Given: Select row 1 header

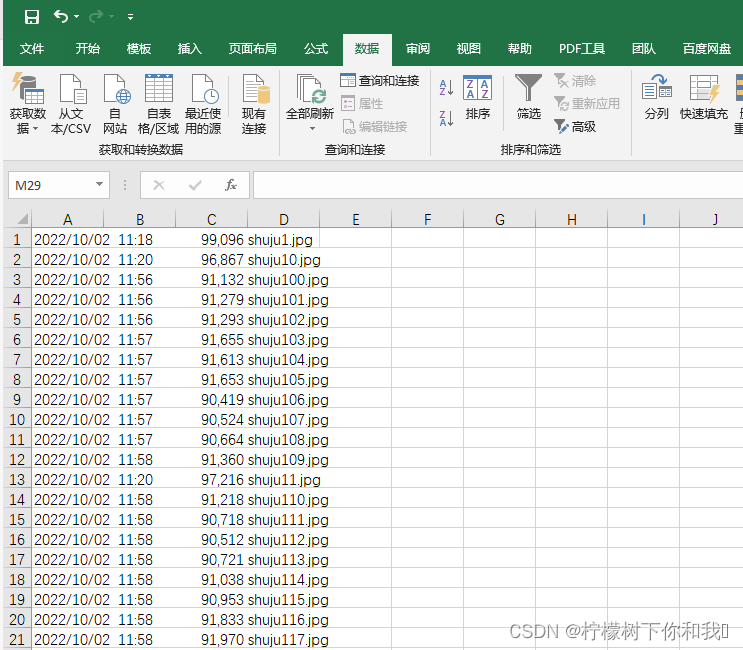Looking at the screenshot, I should (17, 240).
